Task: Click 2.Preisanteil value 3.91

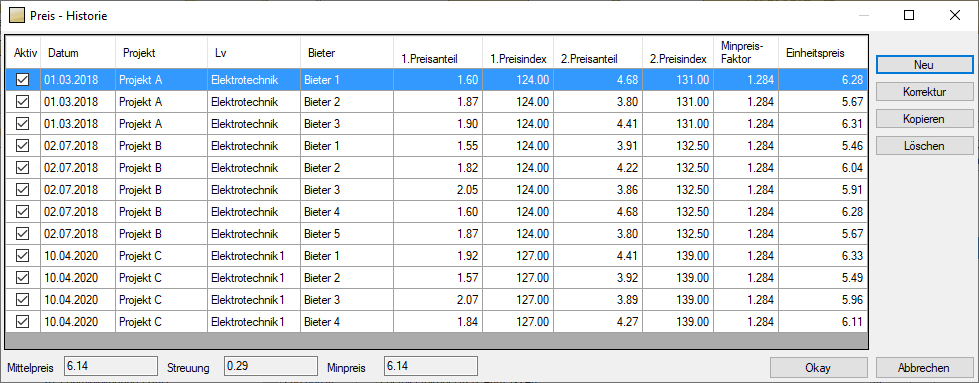Action: pos(598,146)
